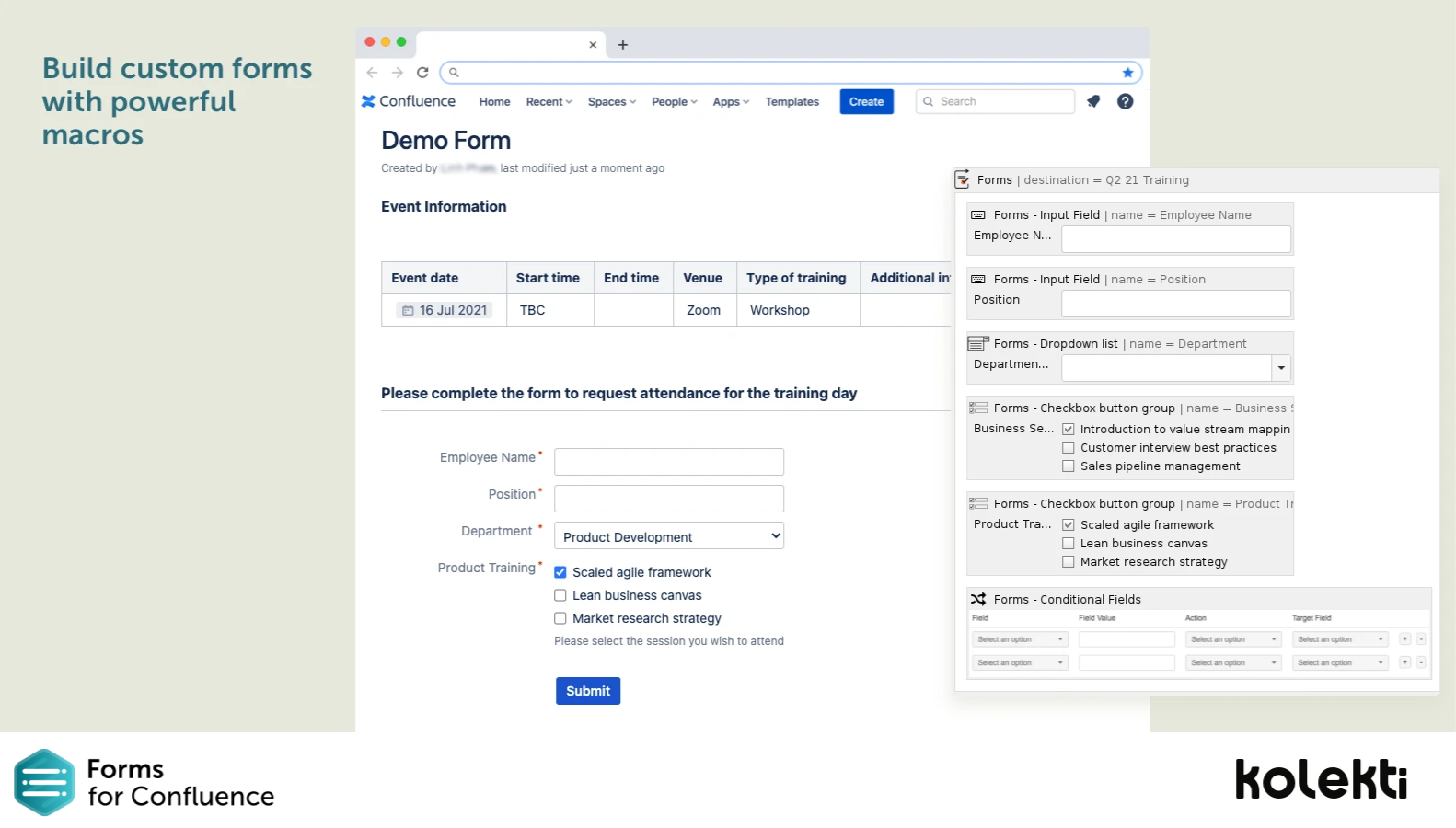The height and width of the screenshot is (828, 1456).
Task: Click the Forms macro icon in the editor panel
Action: pyautogui.click(x=963, y=179)
